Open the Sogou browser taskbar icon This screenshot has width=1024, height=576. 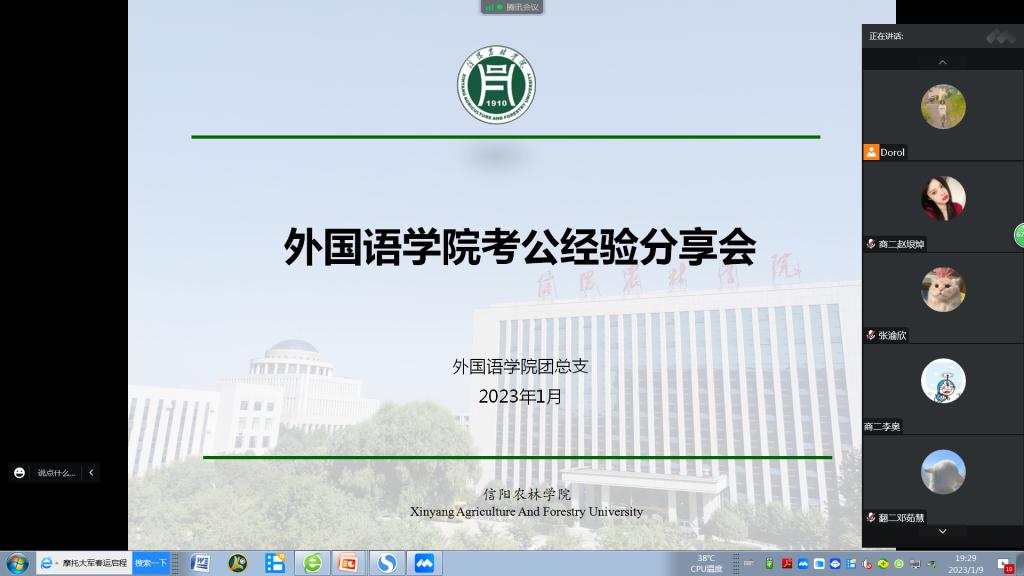tap(386, 563)
